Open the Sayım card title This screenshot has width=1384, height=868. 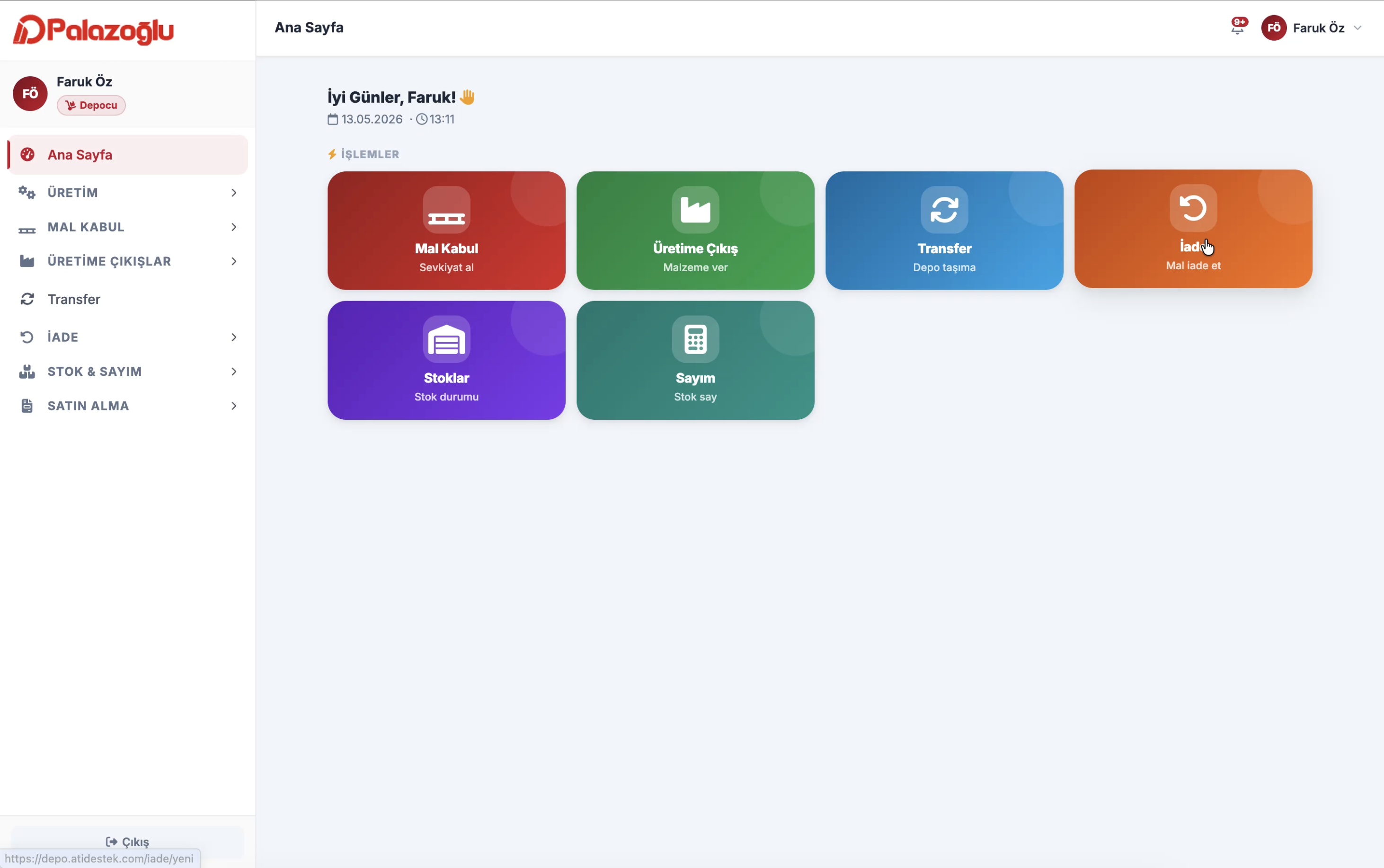coord(696,378)
